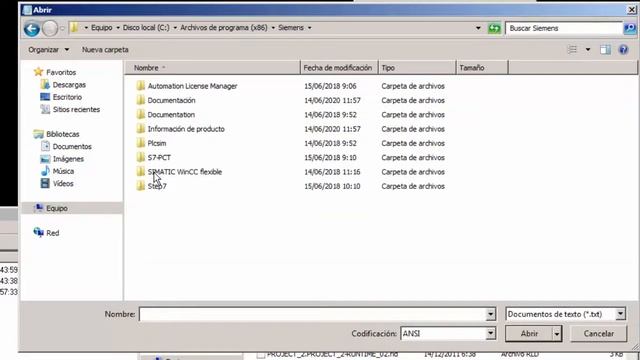Viewport: 640px width, 360px height.
Task: Click the search magnifier icon
Action: point(629,28)
